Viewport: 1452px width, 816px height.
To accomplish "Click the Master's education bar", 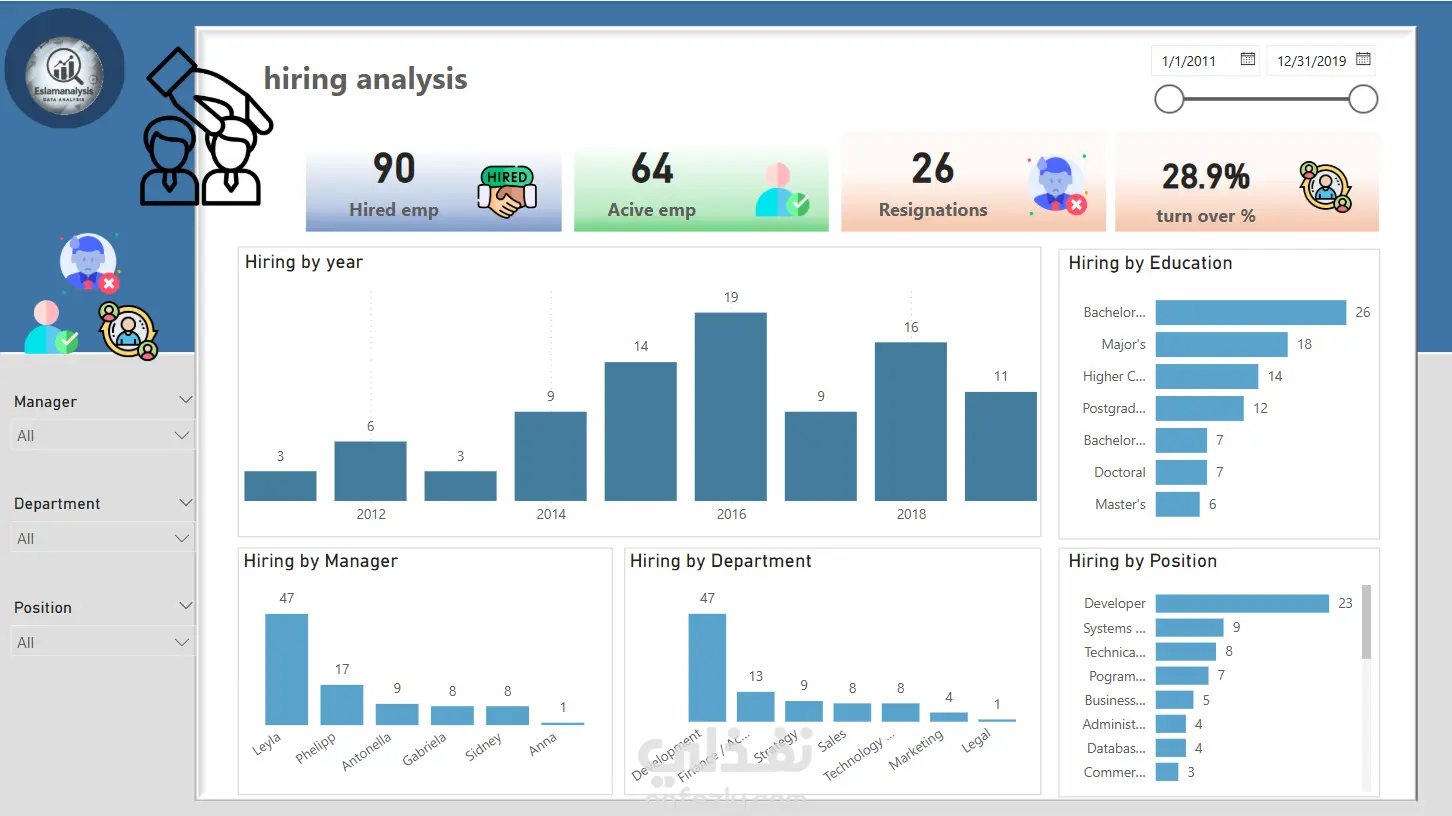I will pos(1178,504).
